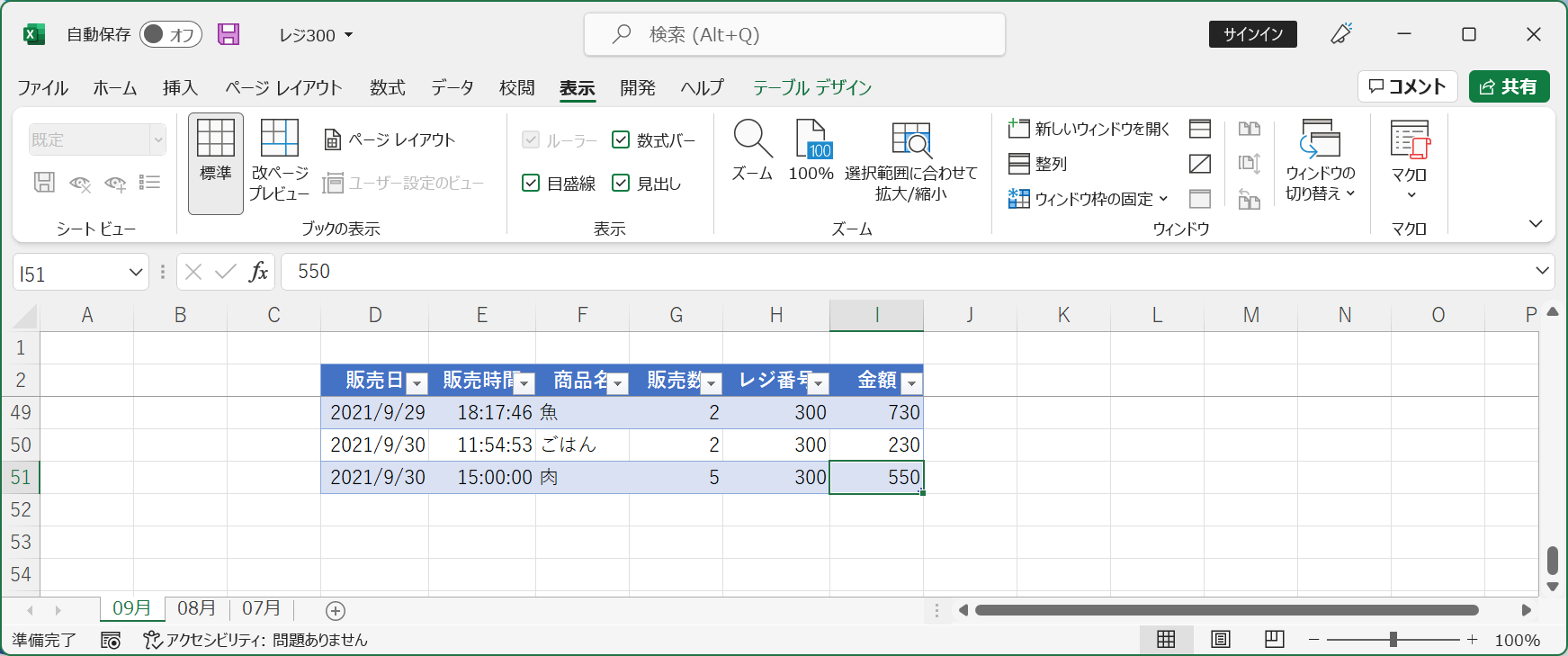Click zoom in plus button
Image resolution: width=1568 pixels, height=656 pixels.
pos(1472,640)
